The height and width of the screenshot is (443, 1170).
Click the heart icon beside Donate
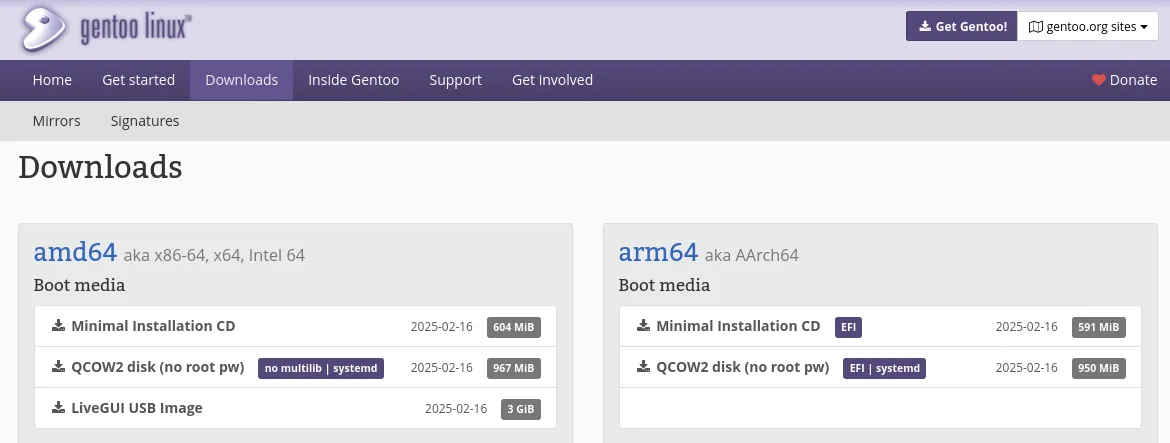pos(1098,80)
